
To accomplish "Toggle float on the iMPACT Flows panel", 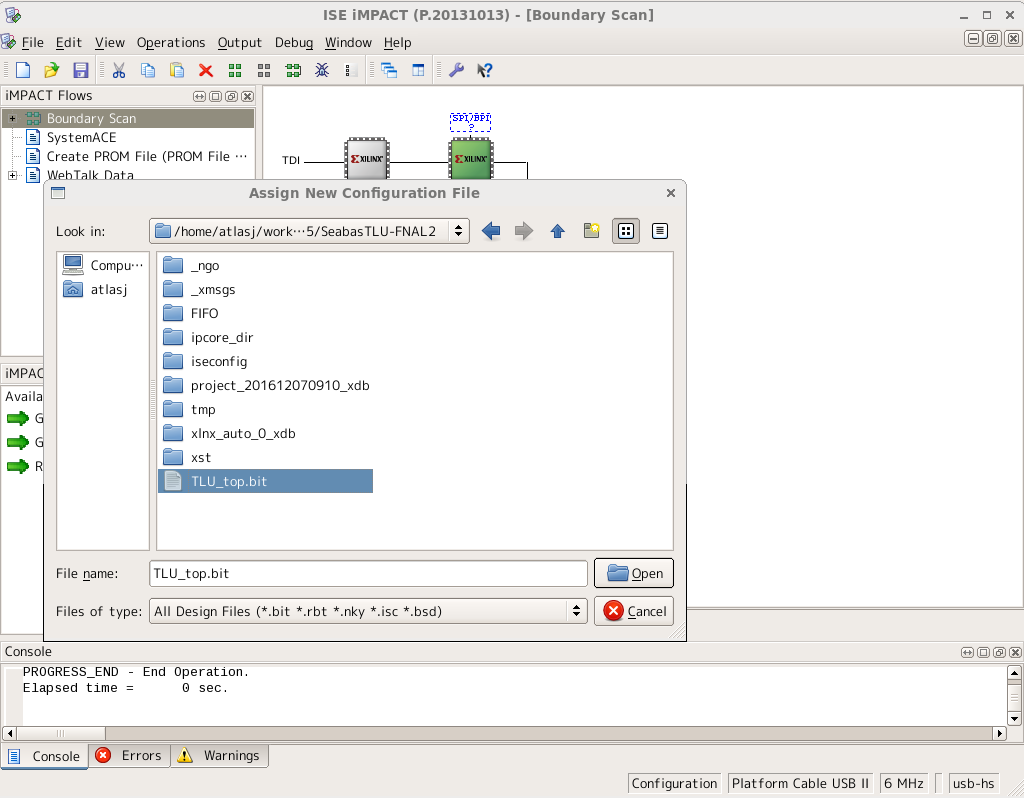I will click(231, 96).
